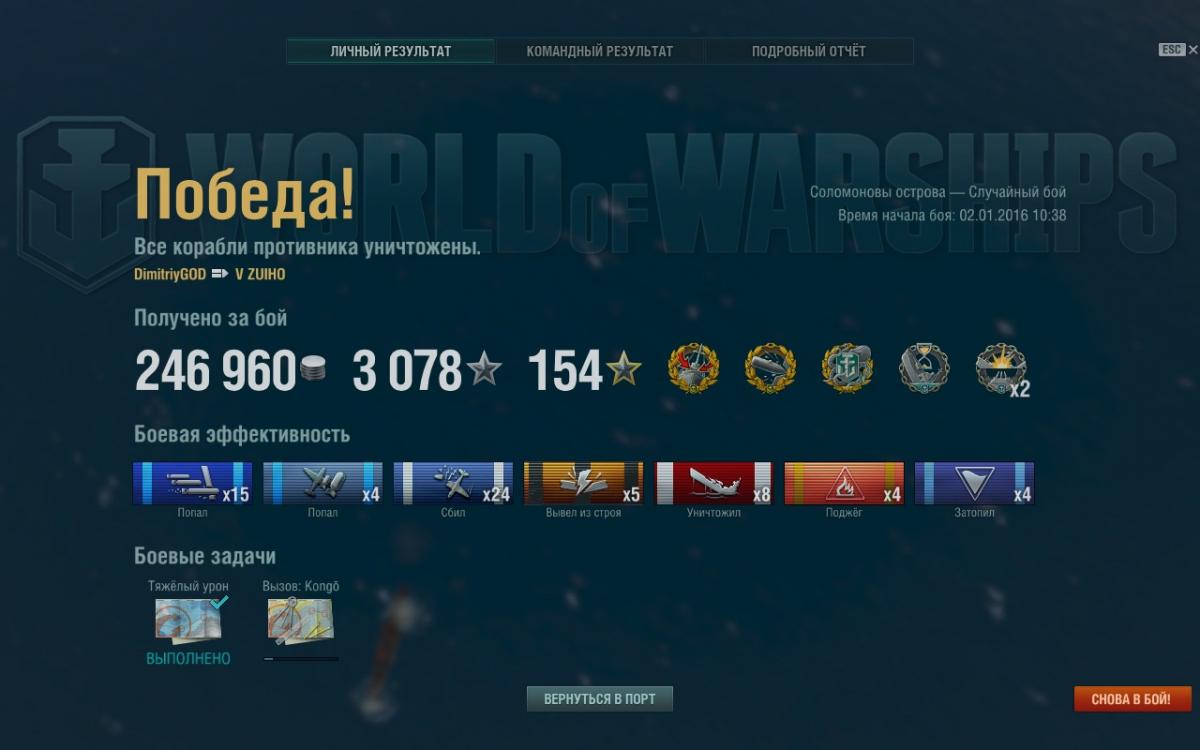Click the first achievement medal with red ribbon
Viewport: 1200px width, 750px height.
(x=693, y=369)
